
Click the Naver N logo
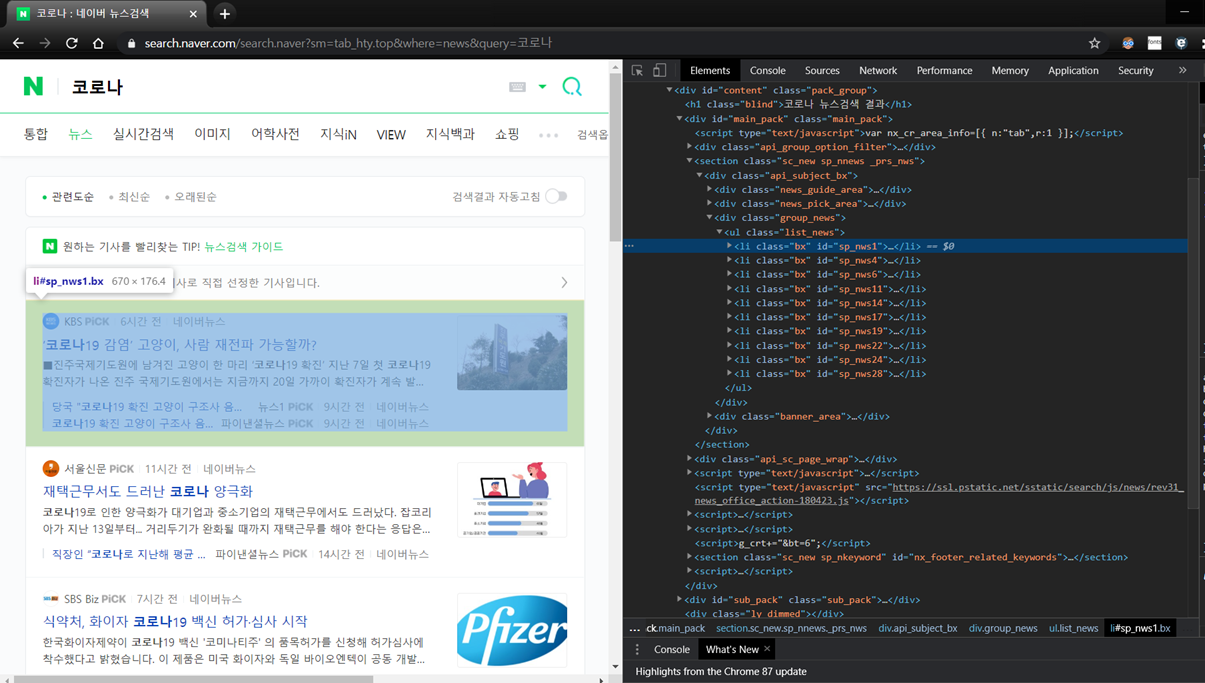33,87
